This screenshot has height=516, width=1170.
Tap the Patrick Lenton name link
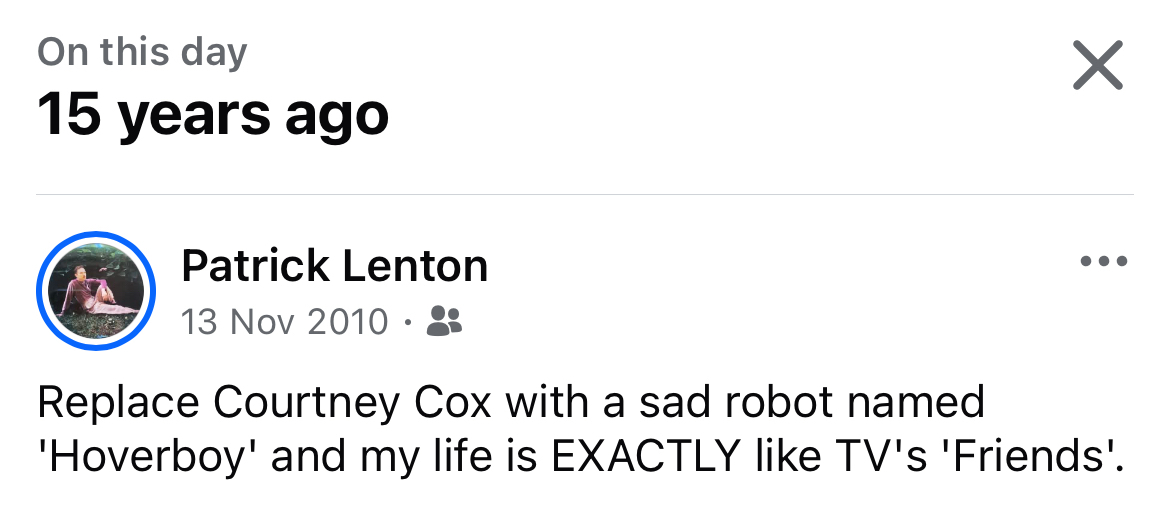coord(334,266)
